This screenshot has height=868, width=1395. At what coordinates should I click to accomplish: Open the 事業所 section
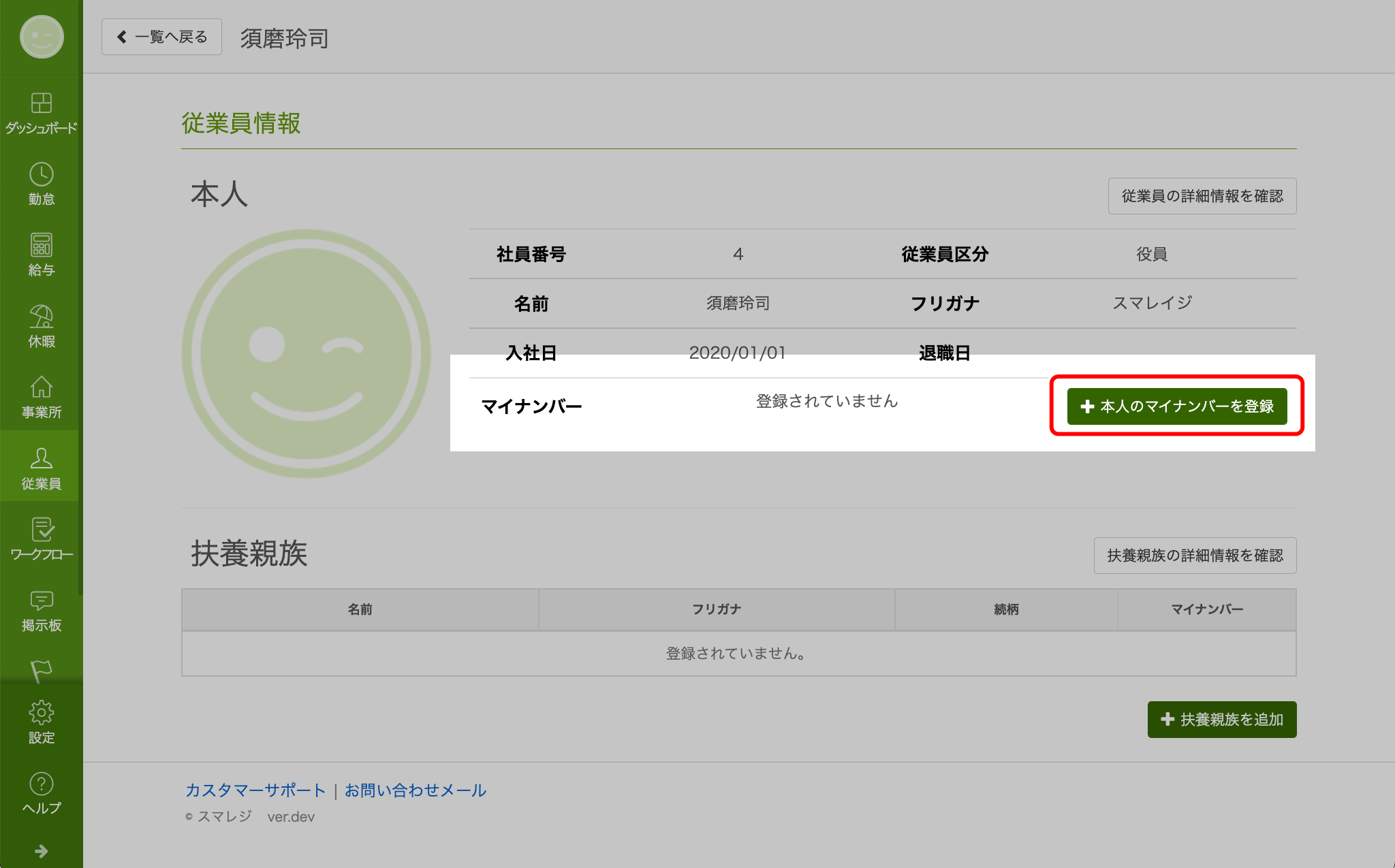click(41, 396)
